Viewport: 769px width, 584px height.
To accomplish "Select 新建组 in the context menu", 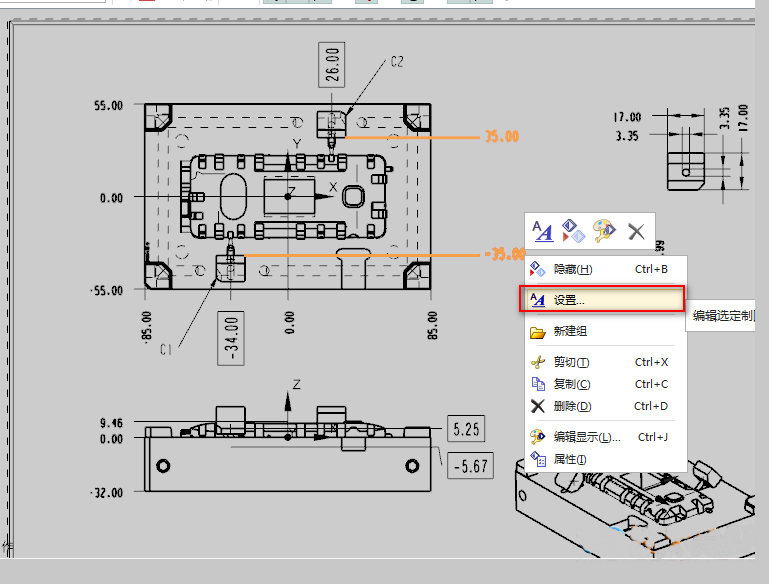I will click(x=570, y=332).
